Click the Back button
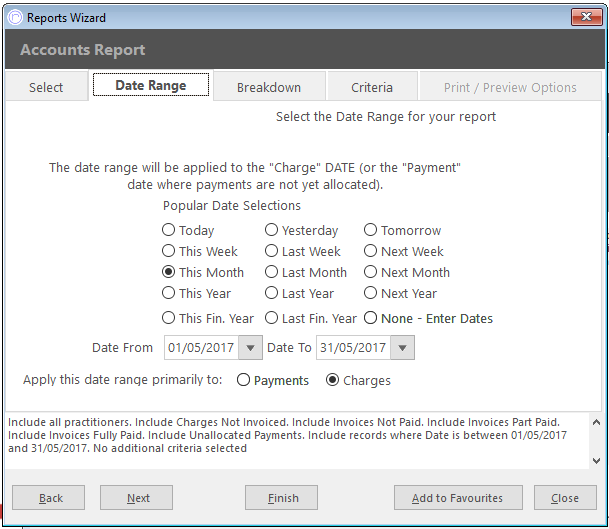Screen dimensions: 609x529 [48, 498]
